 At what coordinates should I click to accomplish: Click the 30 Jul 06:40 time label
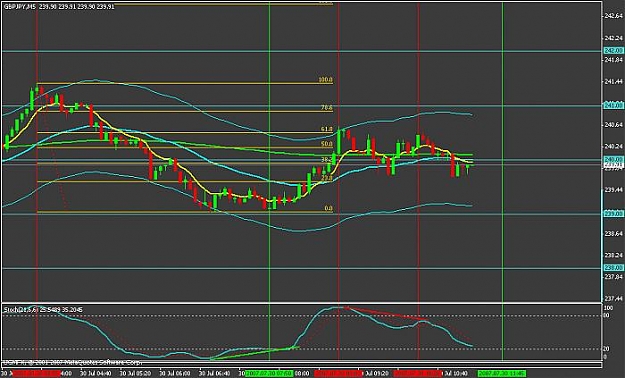click(214, 374)
